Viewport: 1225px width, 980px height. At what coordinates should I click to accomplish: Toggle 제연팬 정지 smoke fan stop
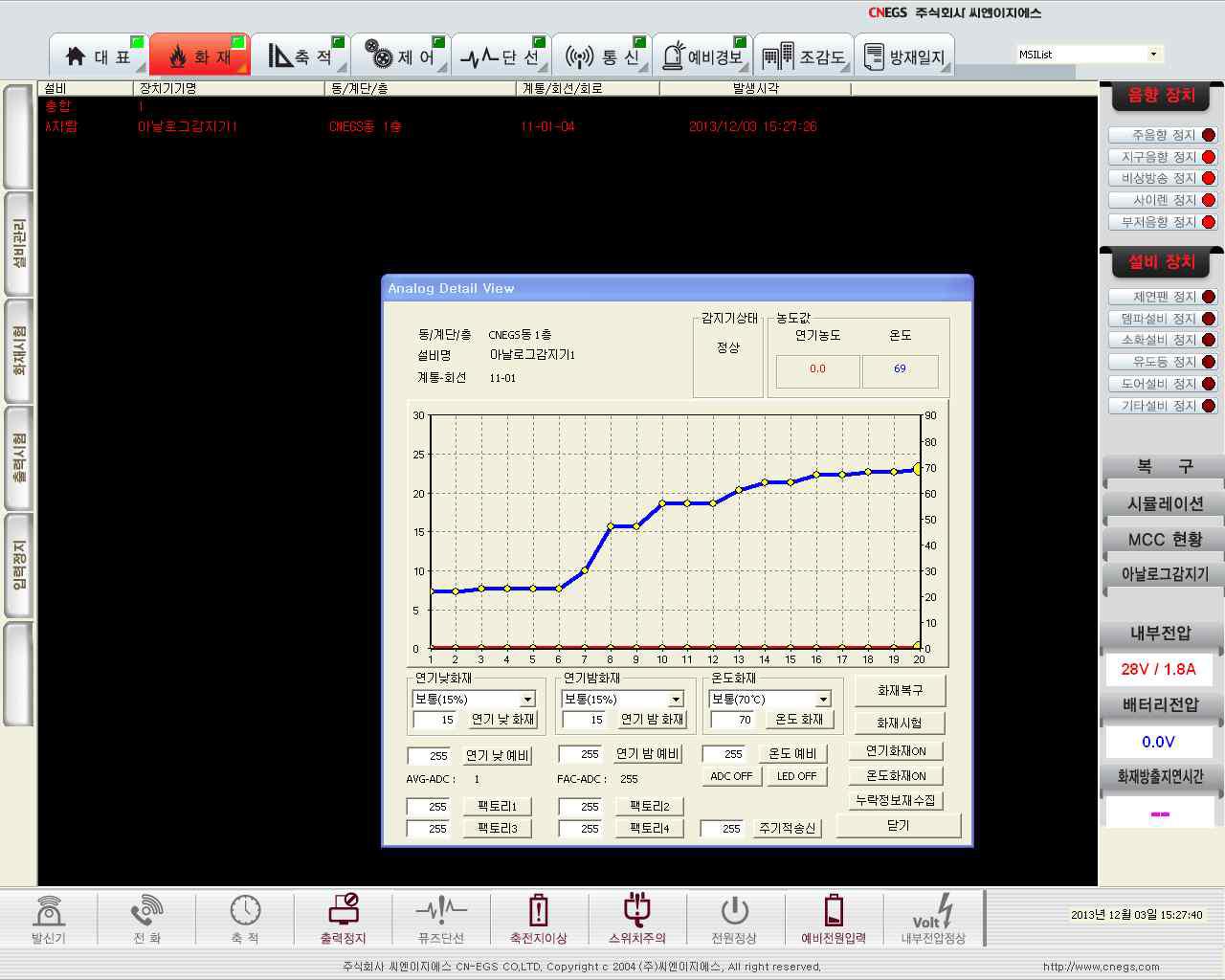coord(1162,297)
